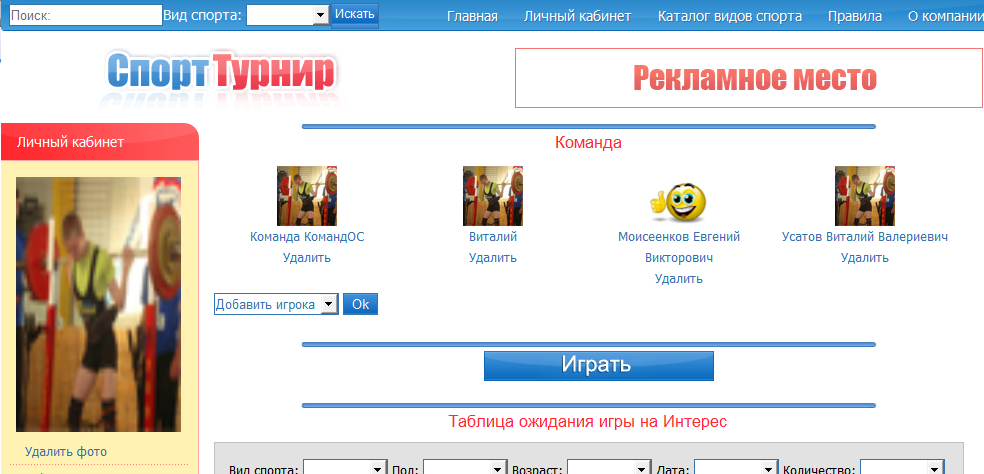This screenshot has width=984, height=474.
Task: Click Удалить under Виталий
Action: (493, 257)
